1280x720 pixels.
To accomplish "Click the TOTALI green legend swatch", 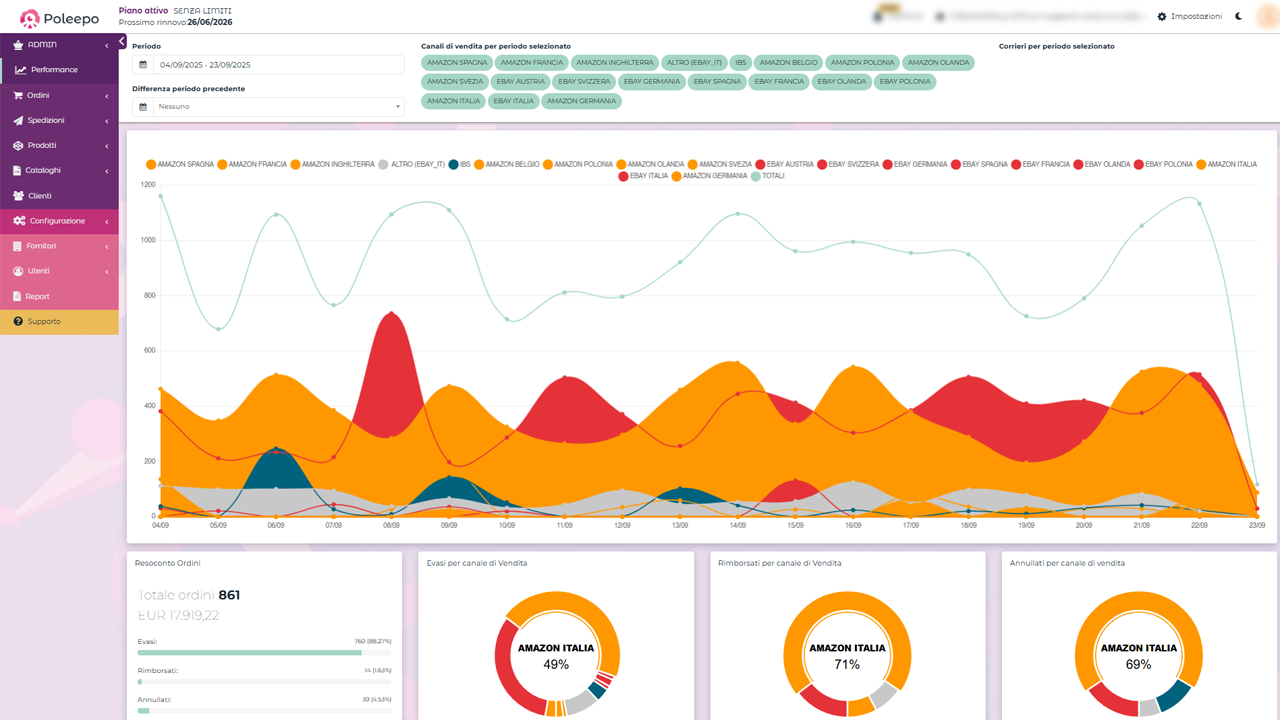I will coord(755,176).
